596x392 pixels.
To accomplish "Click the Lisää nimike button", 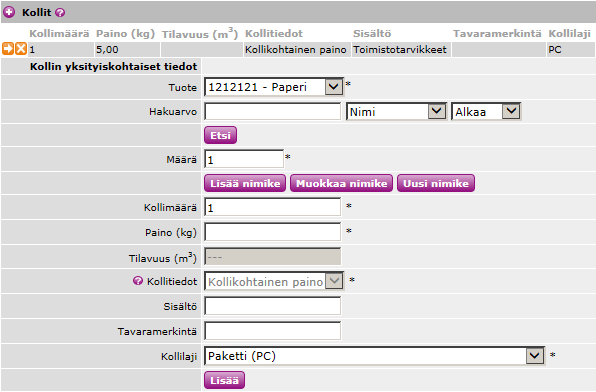I will [x=245, y=183].
